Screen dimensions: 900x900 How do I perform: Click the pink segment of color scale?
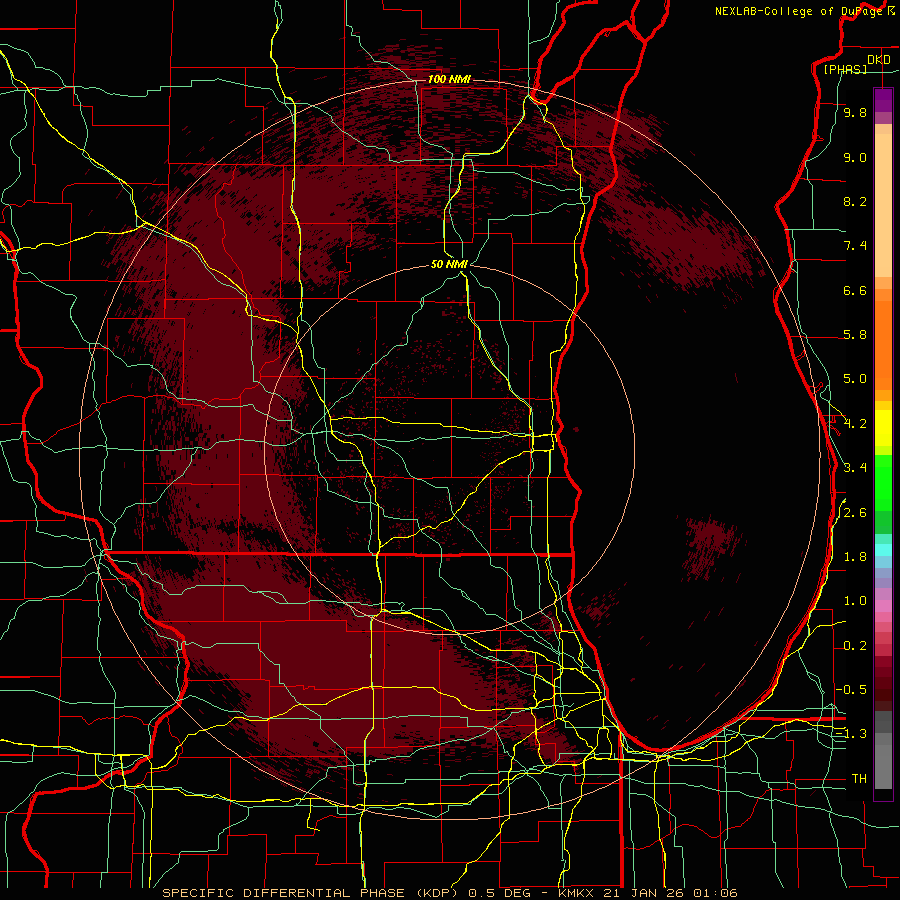(x=883, y=606)
